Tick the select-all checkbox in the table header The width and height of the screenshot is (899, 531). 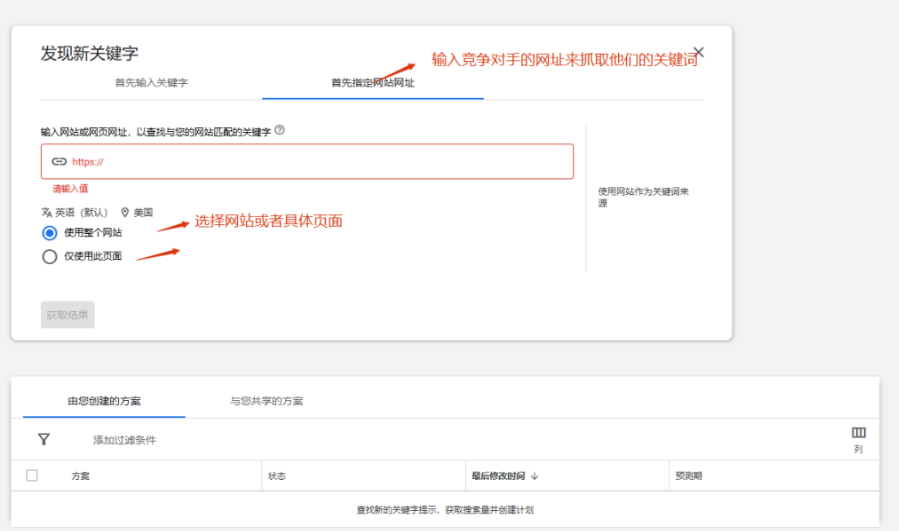point(32,476)
